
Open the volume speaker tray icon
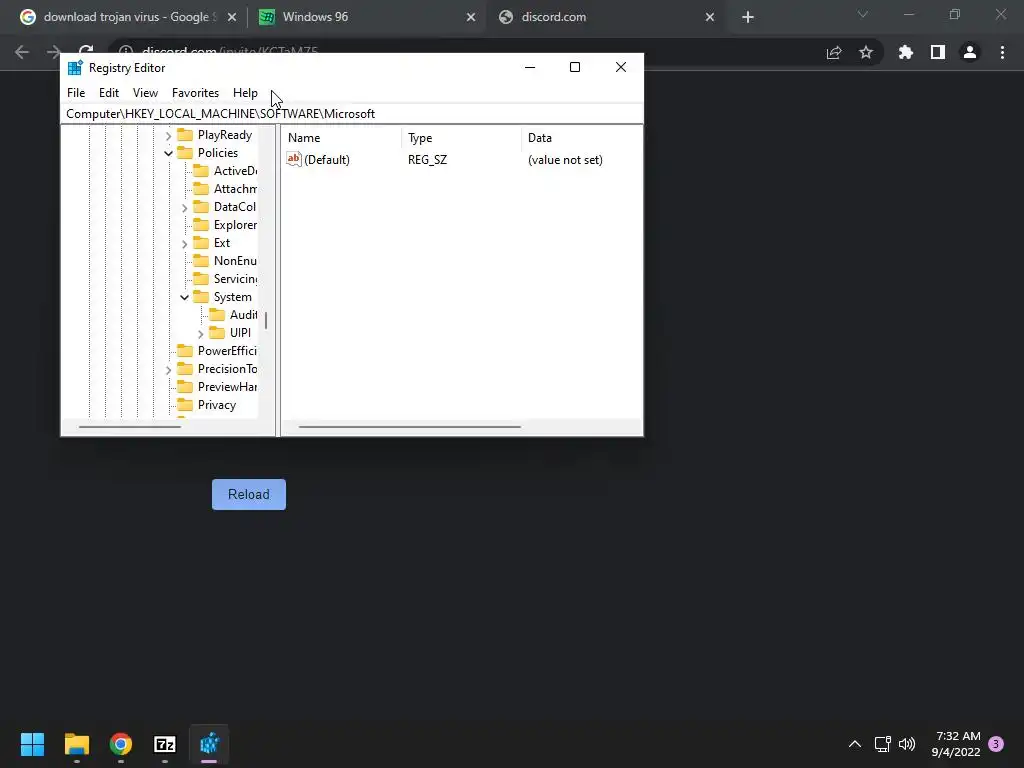pos(907,744)
